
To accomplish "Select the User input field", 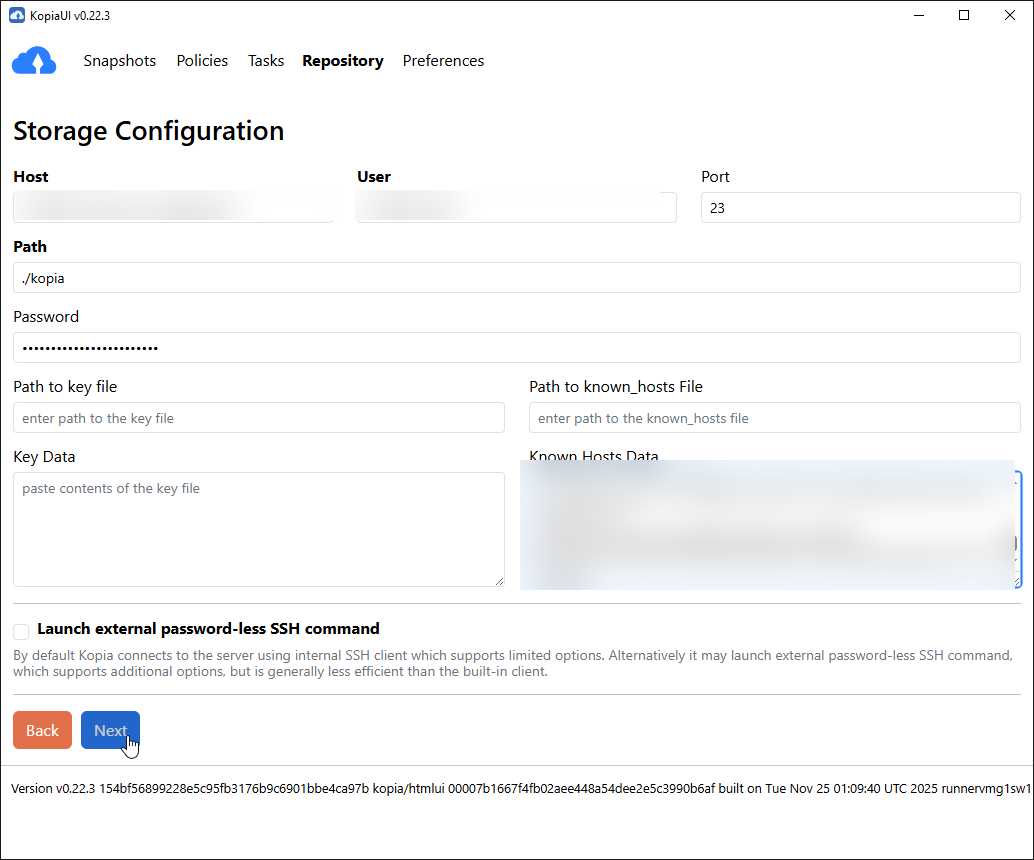I will click(x=515, y=207).
